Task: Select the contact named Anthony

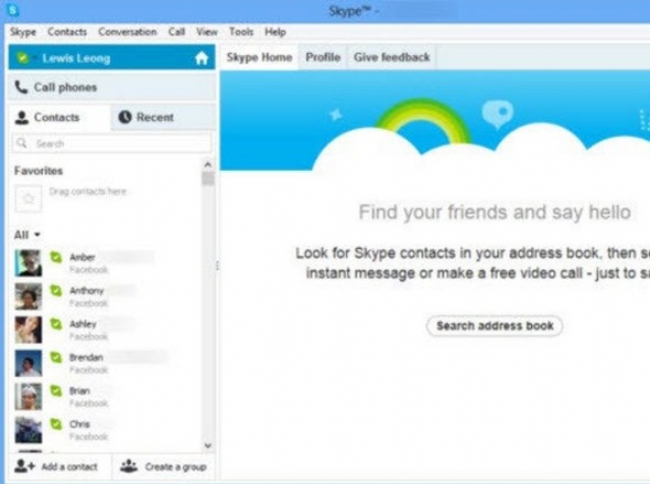Action: (86, 291)
